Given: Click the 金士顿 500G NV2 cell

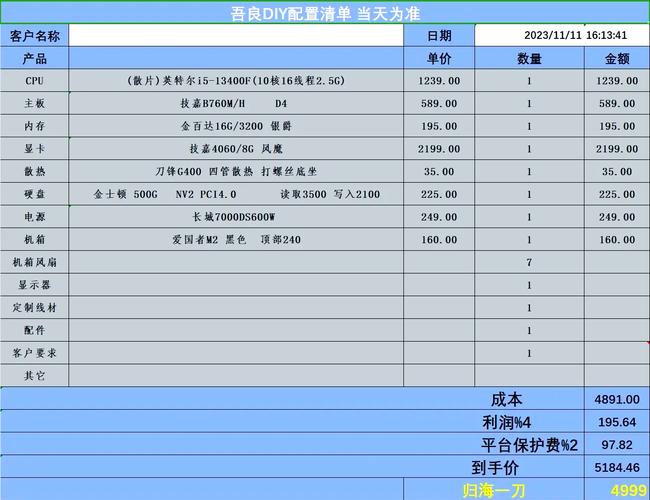Looking at the screenshot, I should point(236,194).
